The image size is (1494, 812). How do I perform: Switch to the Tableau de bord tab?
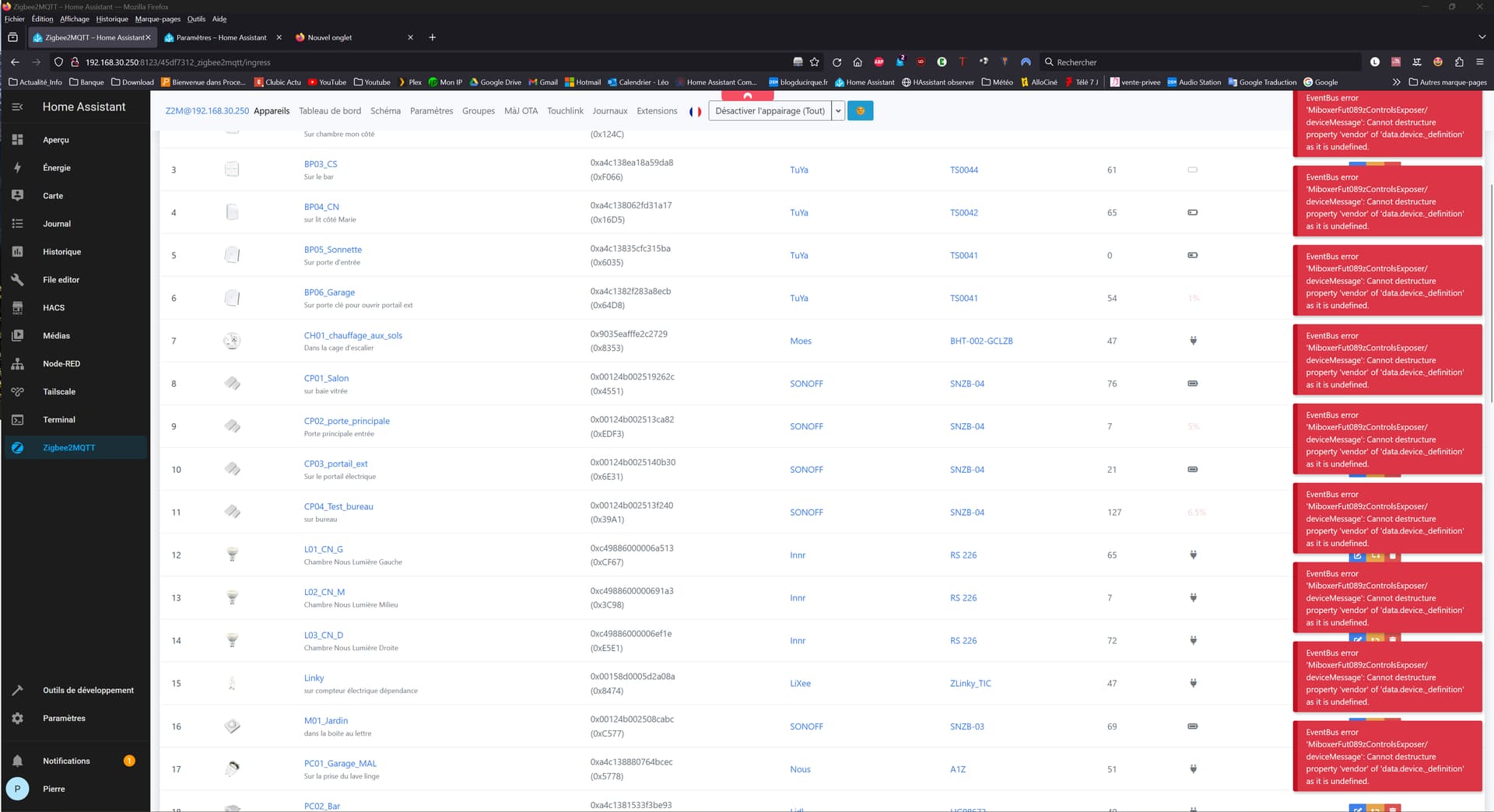330,111
